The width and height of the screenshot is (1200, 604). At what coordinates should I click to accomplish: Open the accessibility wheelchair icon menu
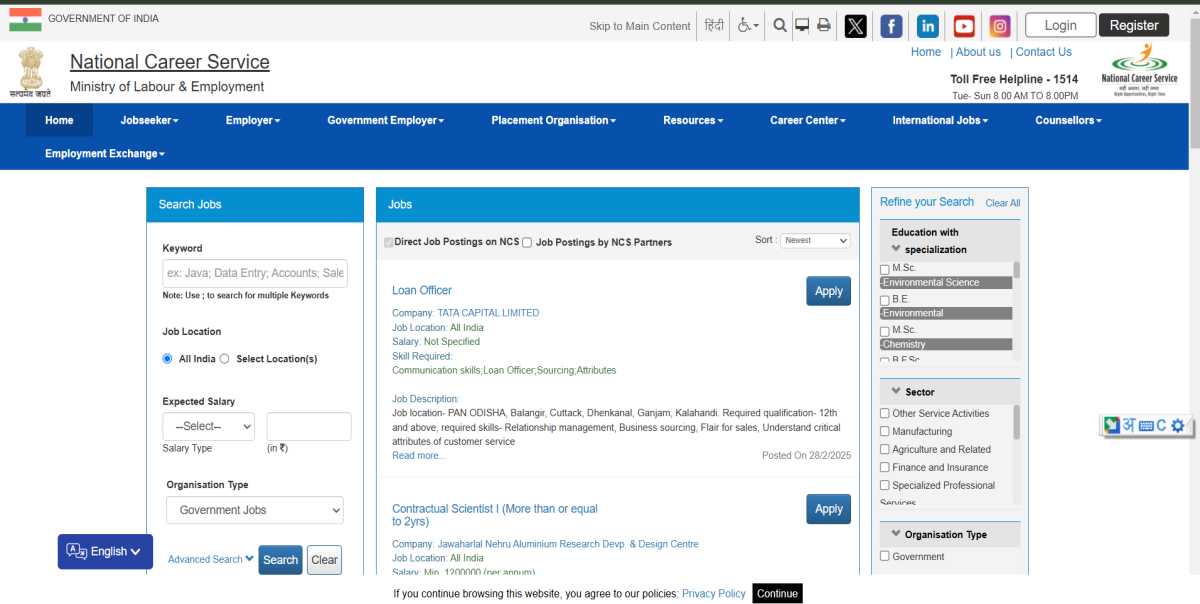pos(748,25)
